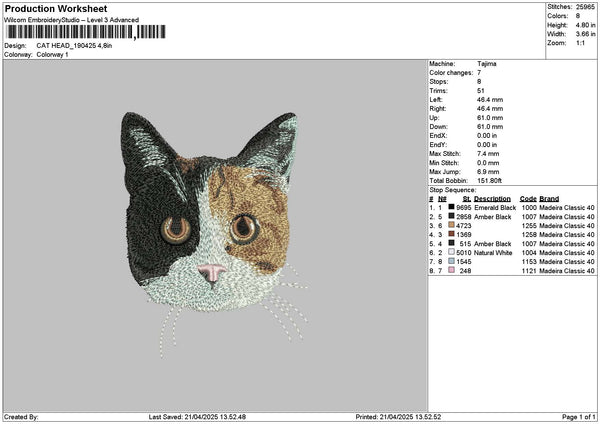Viewport: 600px width, 424px height.
Task: Click the embroidered cat head design preview
Action: (x=214, y=234)
